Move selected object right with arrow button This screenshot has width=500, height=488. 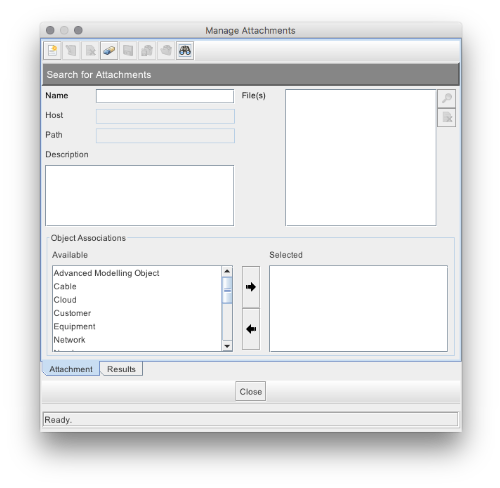tap(251, 287)
